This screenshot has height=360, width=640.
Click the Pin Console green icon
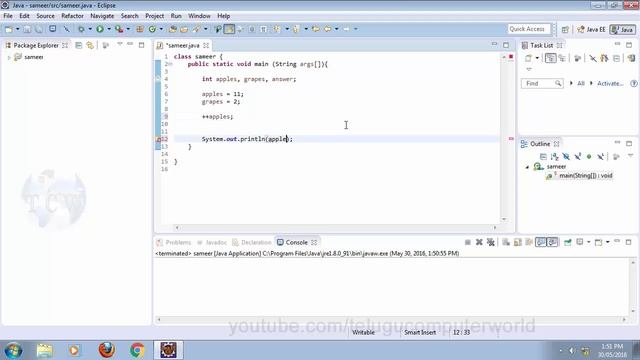pos(567,242)
